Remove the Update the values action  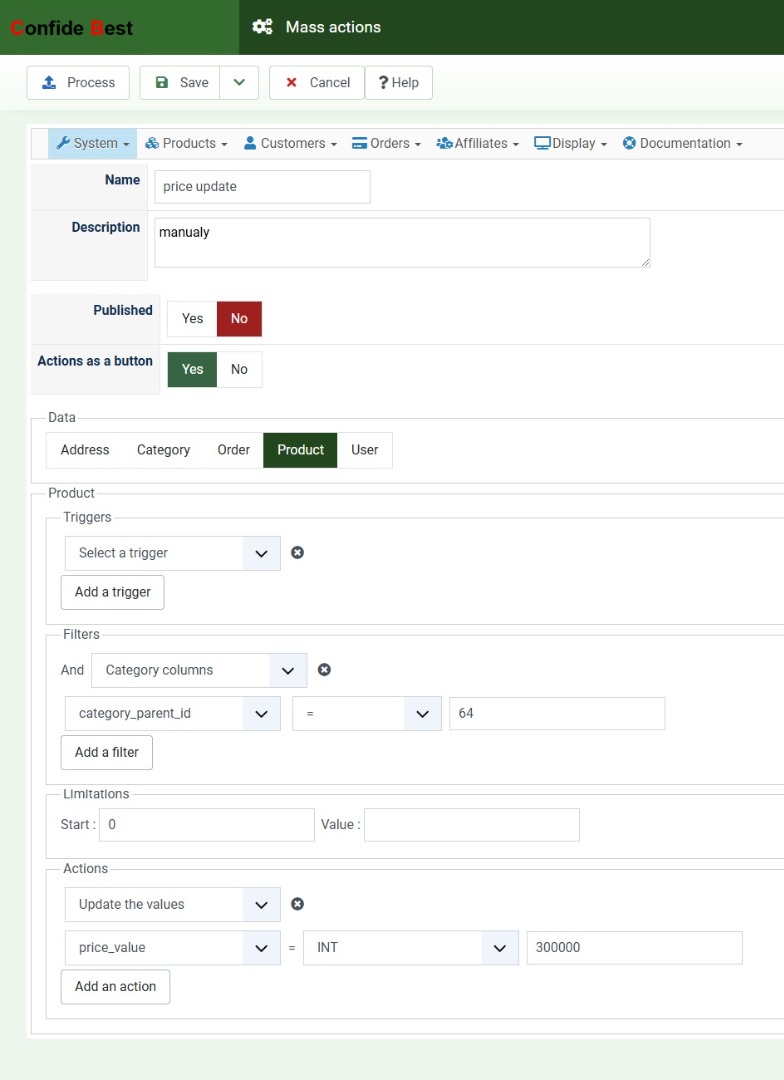297,904
